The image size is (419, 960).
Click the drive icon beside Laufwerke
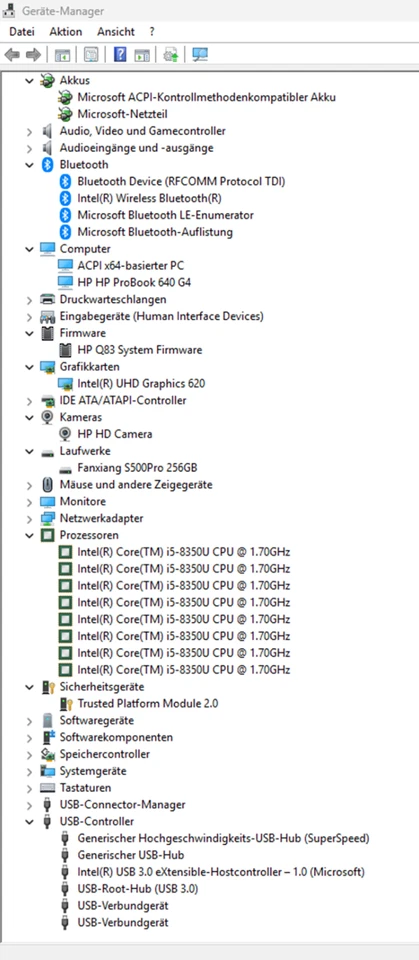tap(47, 452)
